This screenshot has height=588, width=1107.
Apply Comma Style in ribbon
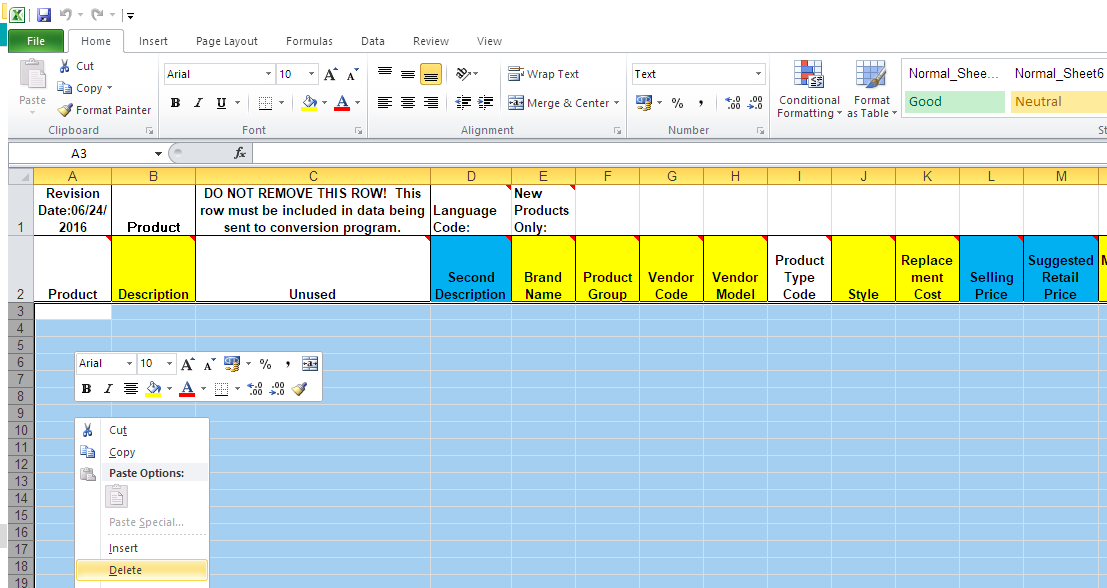tap(701, 103)
